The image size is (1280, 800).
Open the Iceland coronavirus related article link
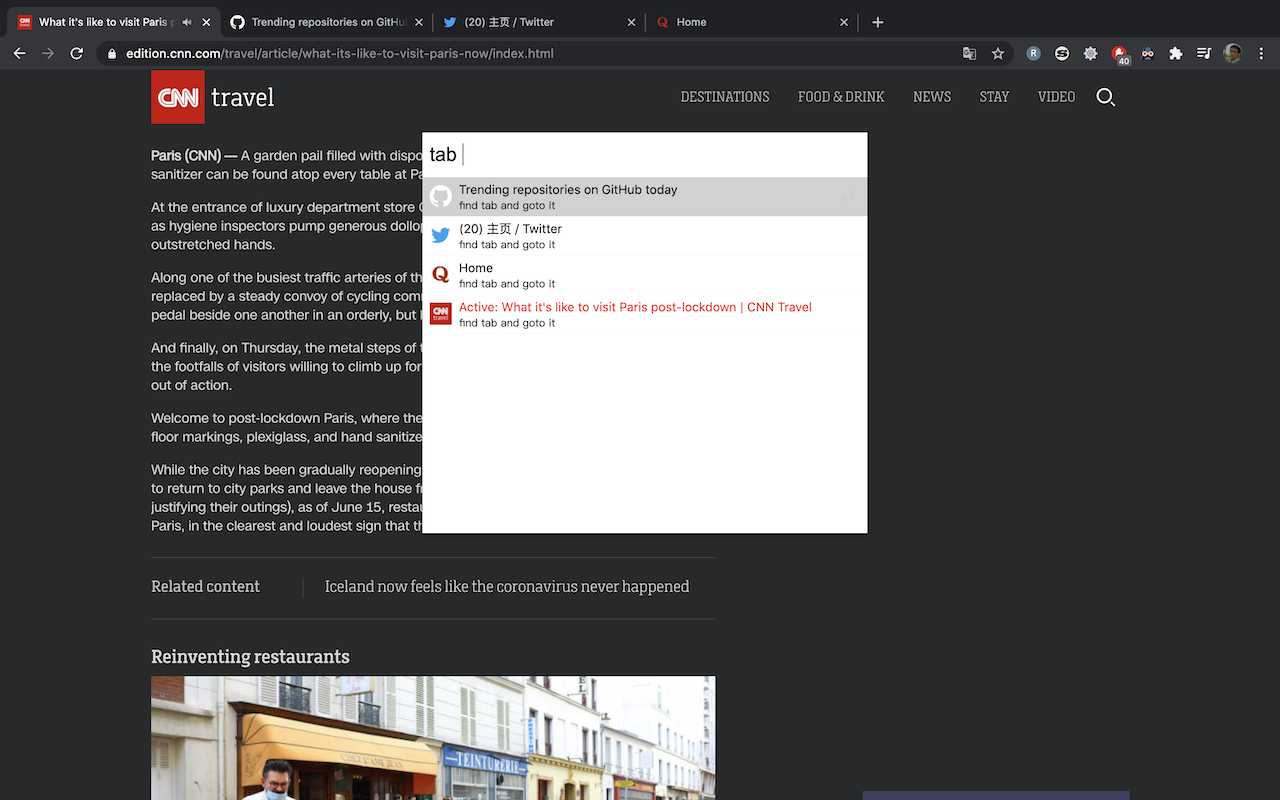pos(506,587)
